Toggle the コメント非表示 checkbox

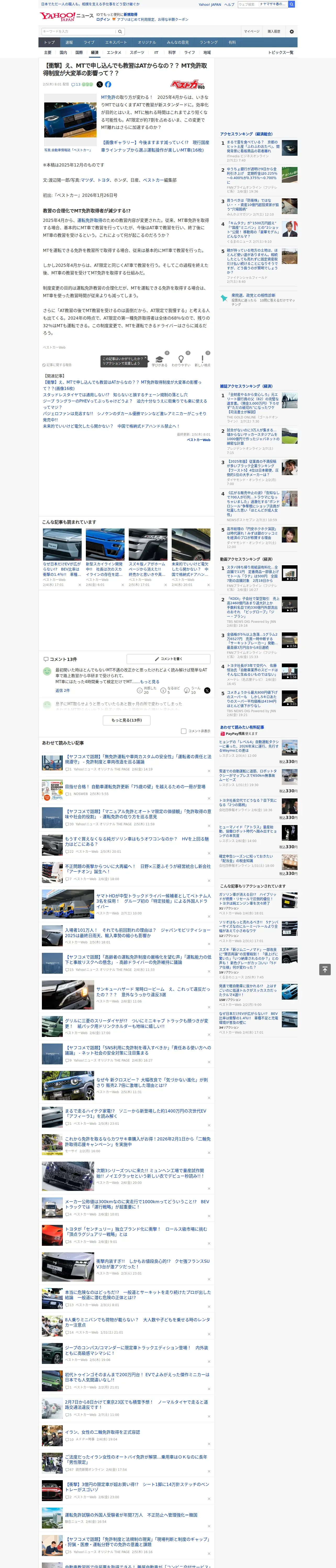183,731
